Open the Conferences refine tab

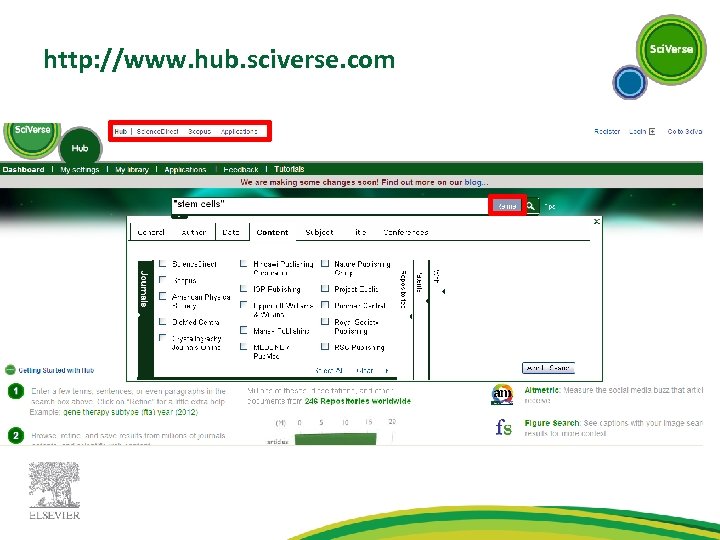coord(406,232)
